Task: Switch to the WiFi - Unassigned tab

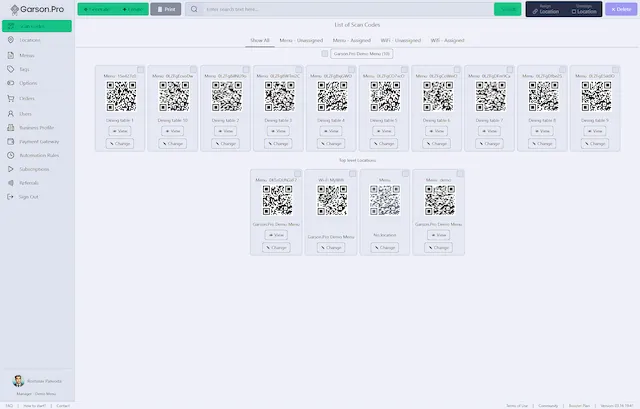Action: tap(401, 40)
